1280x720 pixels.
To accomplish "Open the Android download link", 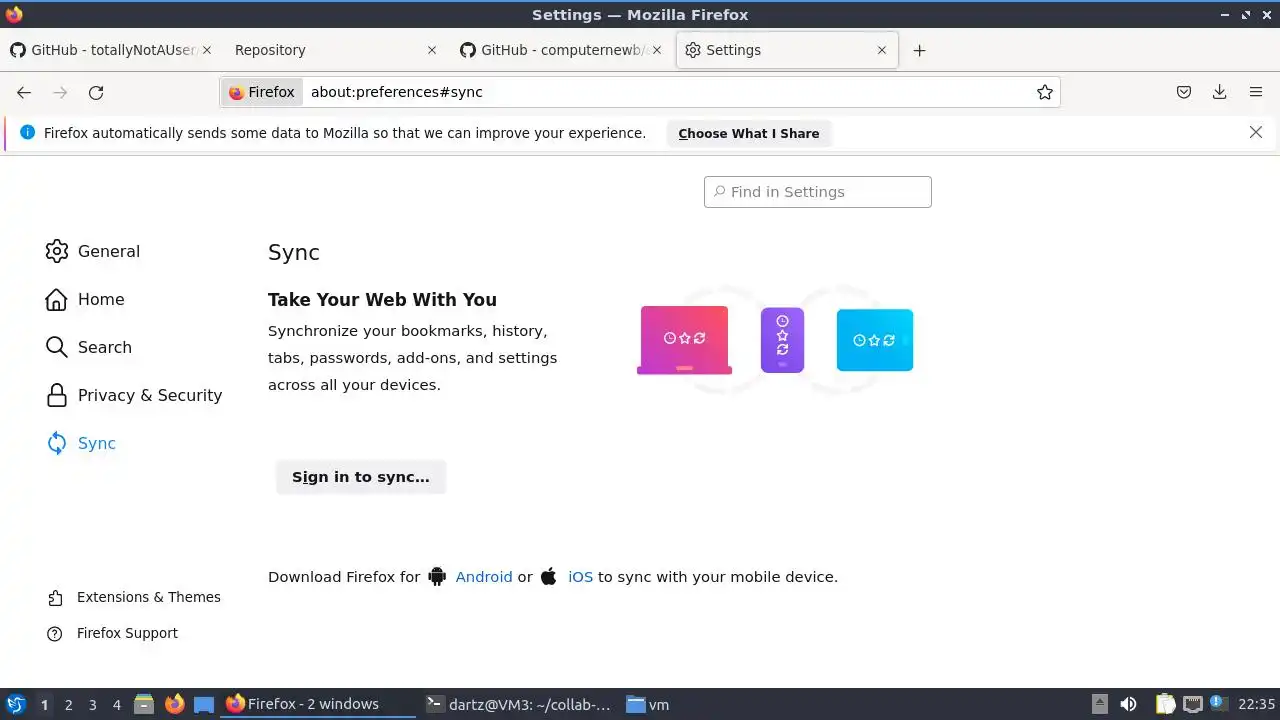I will [484, 577].
